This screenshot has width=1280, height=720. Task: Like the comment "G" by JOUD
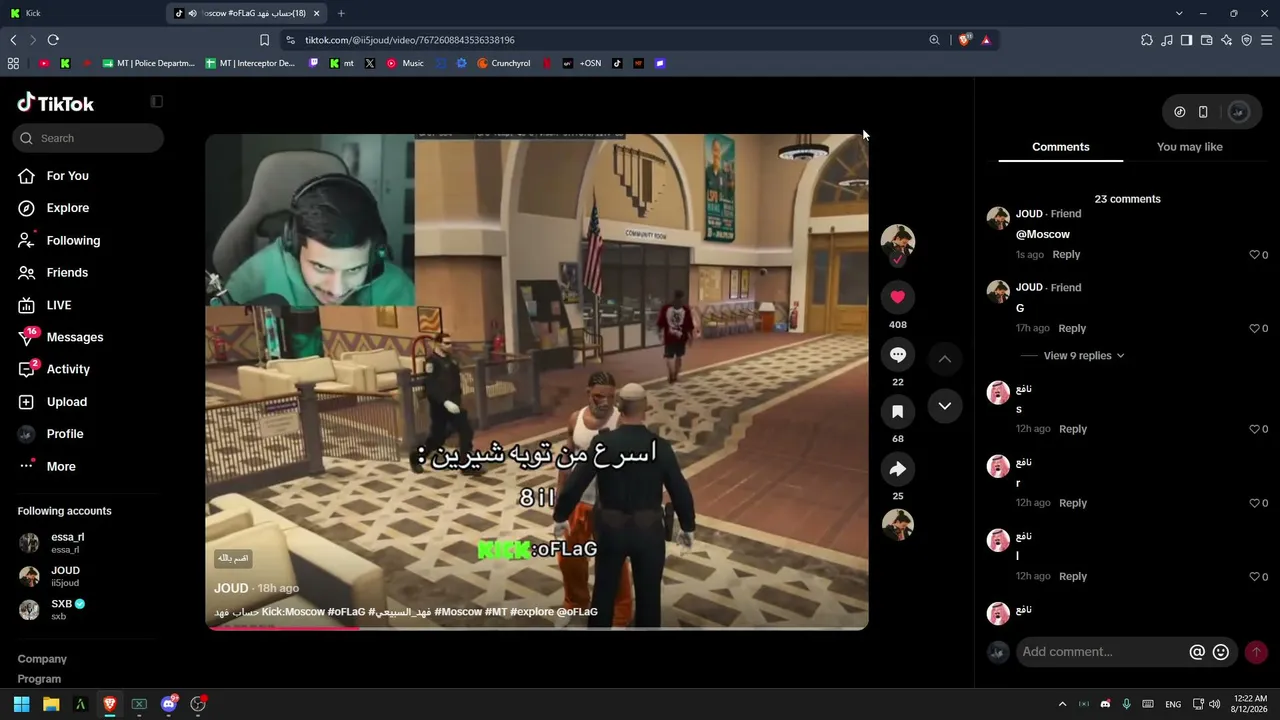tap(1254, 328)
